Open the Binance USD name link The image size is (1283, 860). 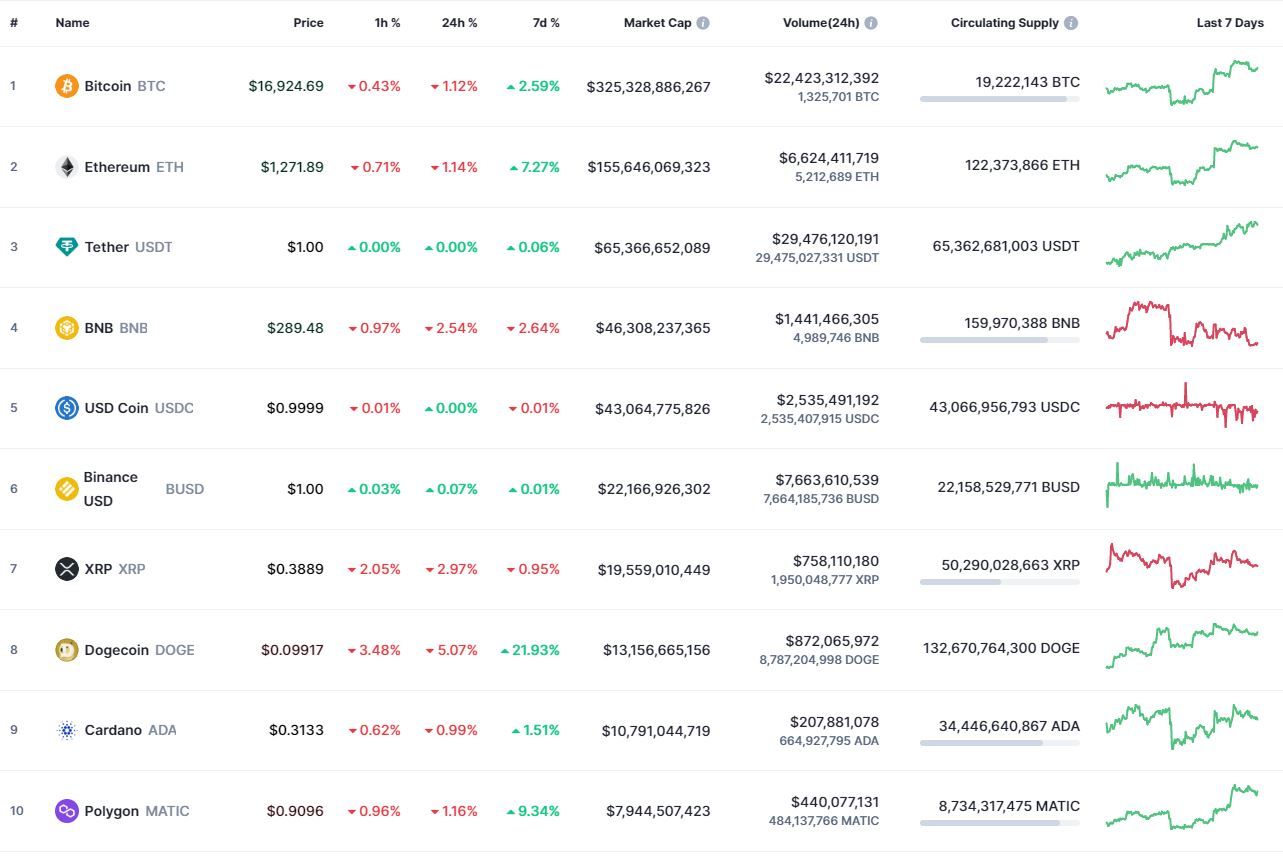[111, 489]
